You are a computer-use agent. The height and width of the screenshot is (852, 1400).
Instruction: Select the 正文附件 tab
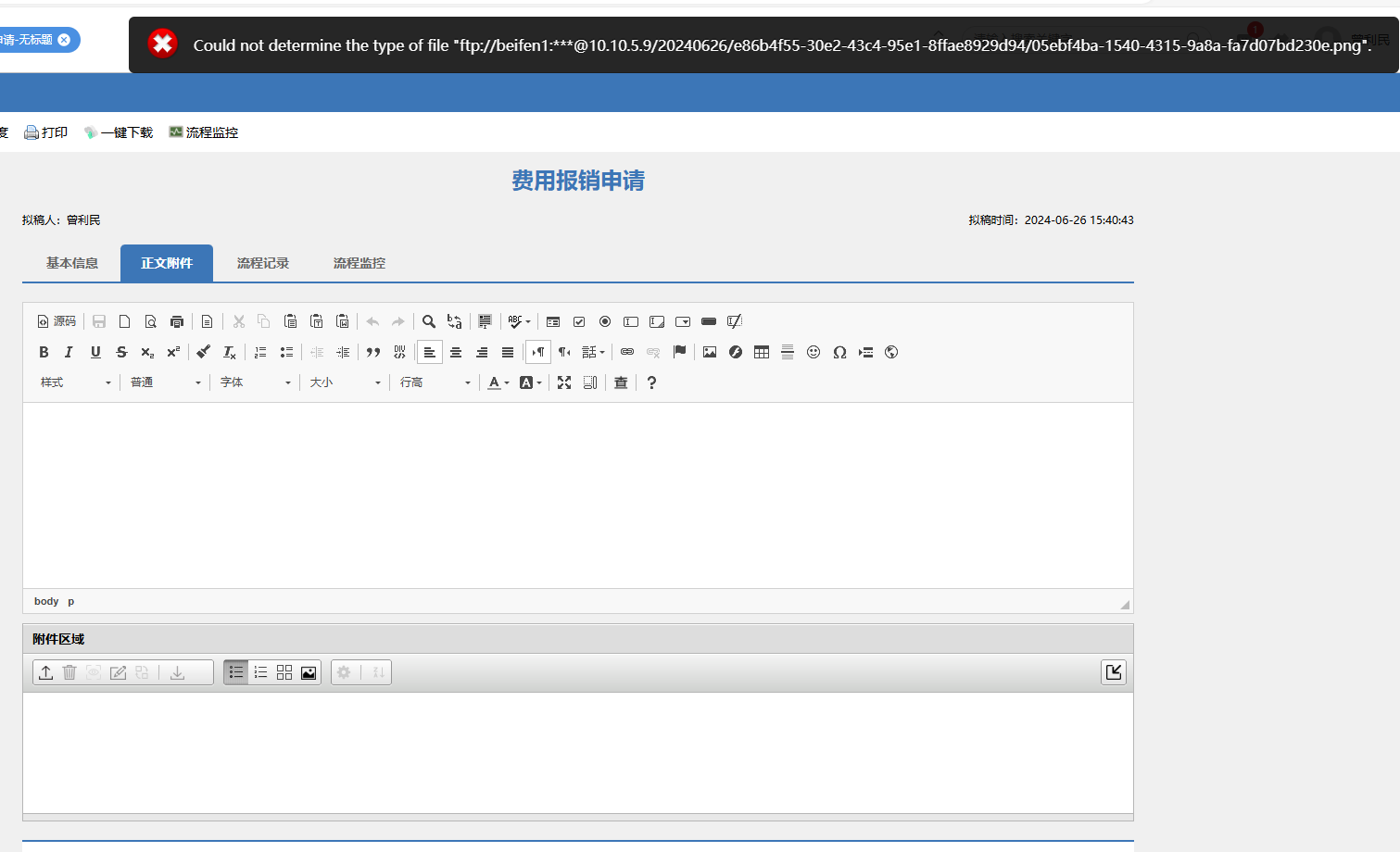[167, 263]
